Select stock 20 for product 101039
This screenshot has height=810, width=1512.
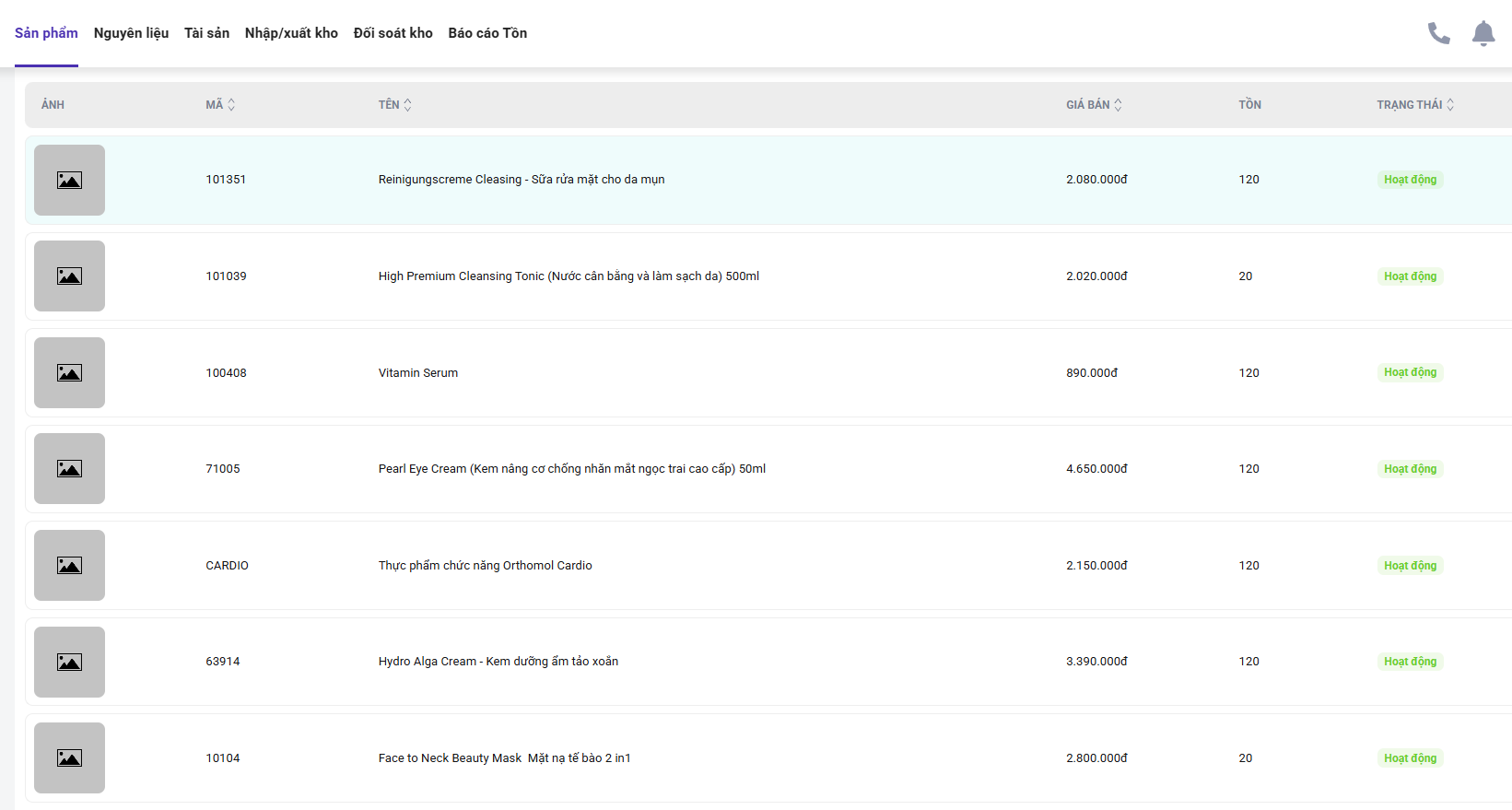pyautogui.click(x=1246, y=276)
